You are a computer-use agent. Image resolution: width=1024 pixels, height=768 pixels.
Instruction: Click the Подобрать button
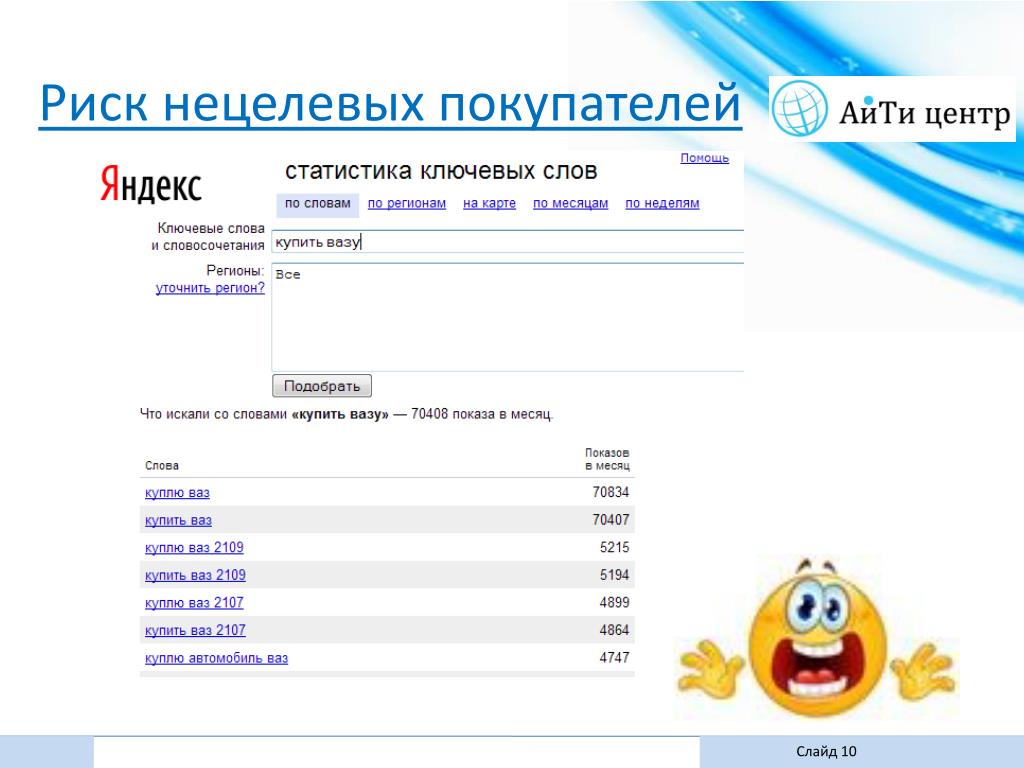click(322, 386)
